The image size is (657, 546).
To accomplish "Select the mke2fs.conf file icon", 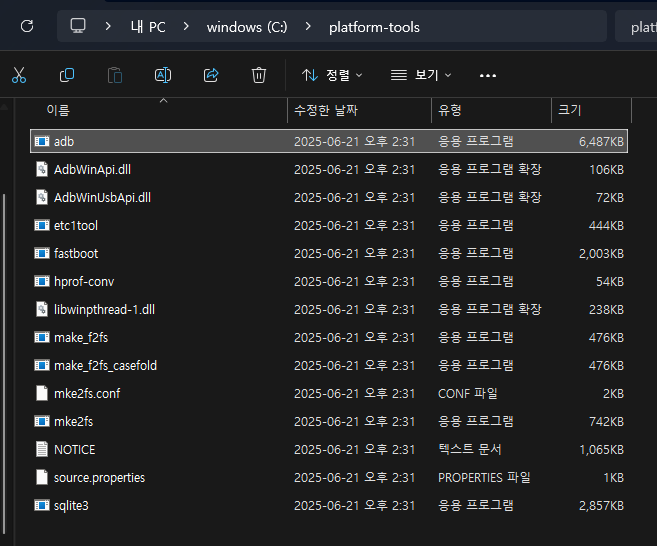I will click(x=42, y=393).
